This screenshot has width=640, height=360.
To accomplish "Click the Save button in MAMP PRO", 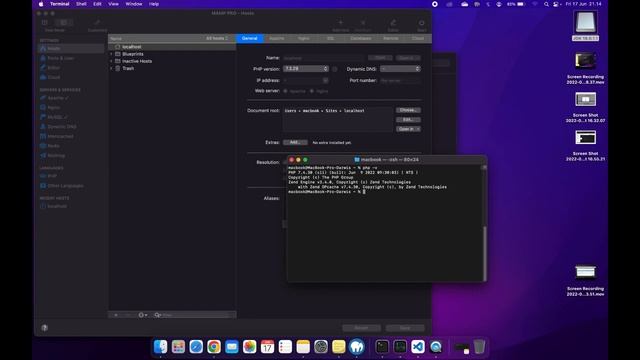I will (405, 328).
